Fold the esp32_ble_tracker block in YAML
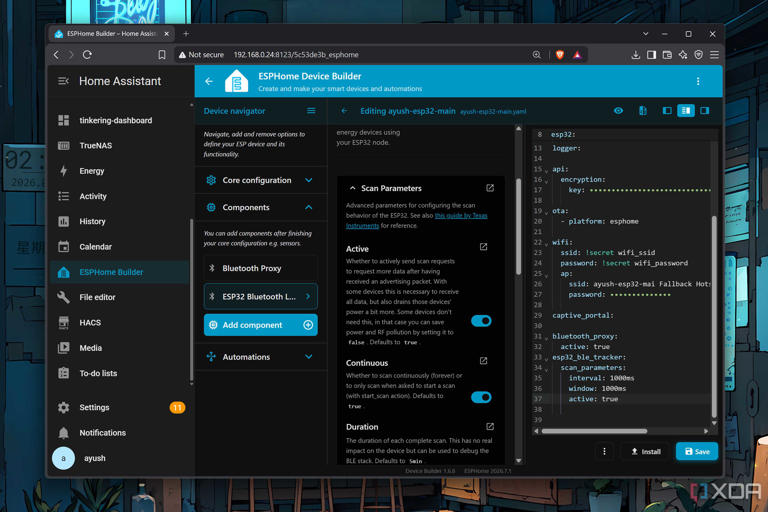 coord(547,359)
